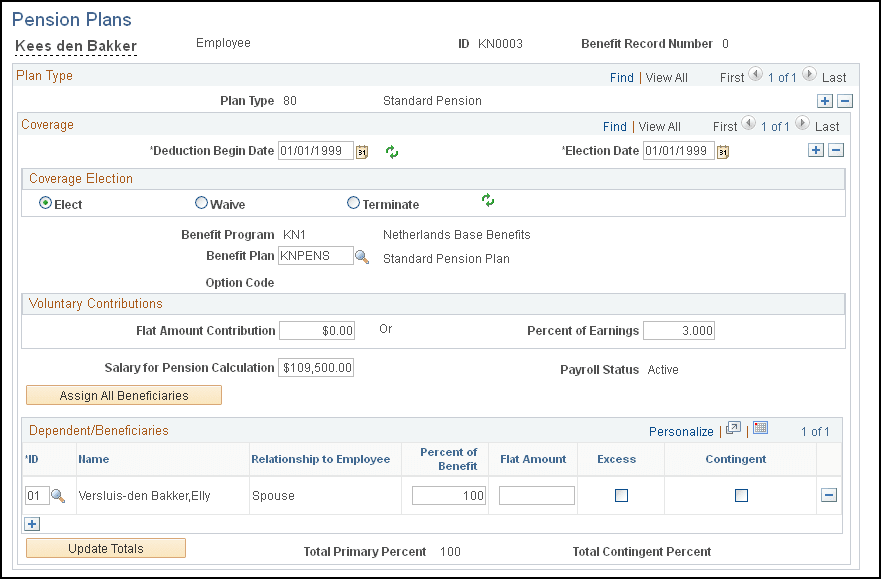Check the Contingent box for the beneficiary
Screen dimensions: 881x579
tap(741, 495)
